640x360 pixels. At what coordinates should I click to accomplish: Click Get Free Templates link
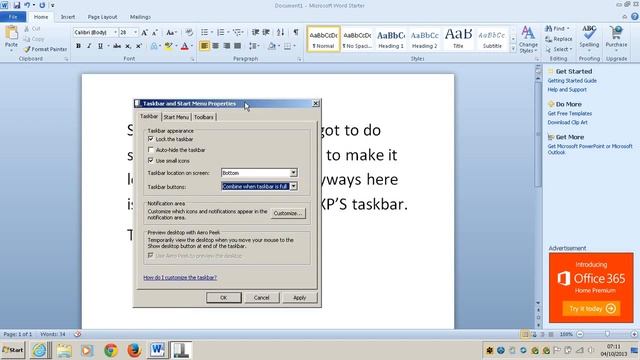point(570,113)
